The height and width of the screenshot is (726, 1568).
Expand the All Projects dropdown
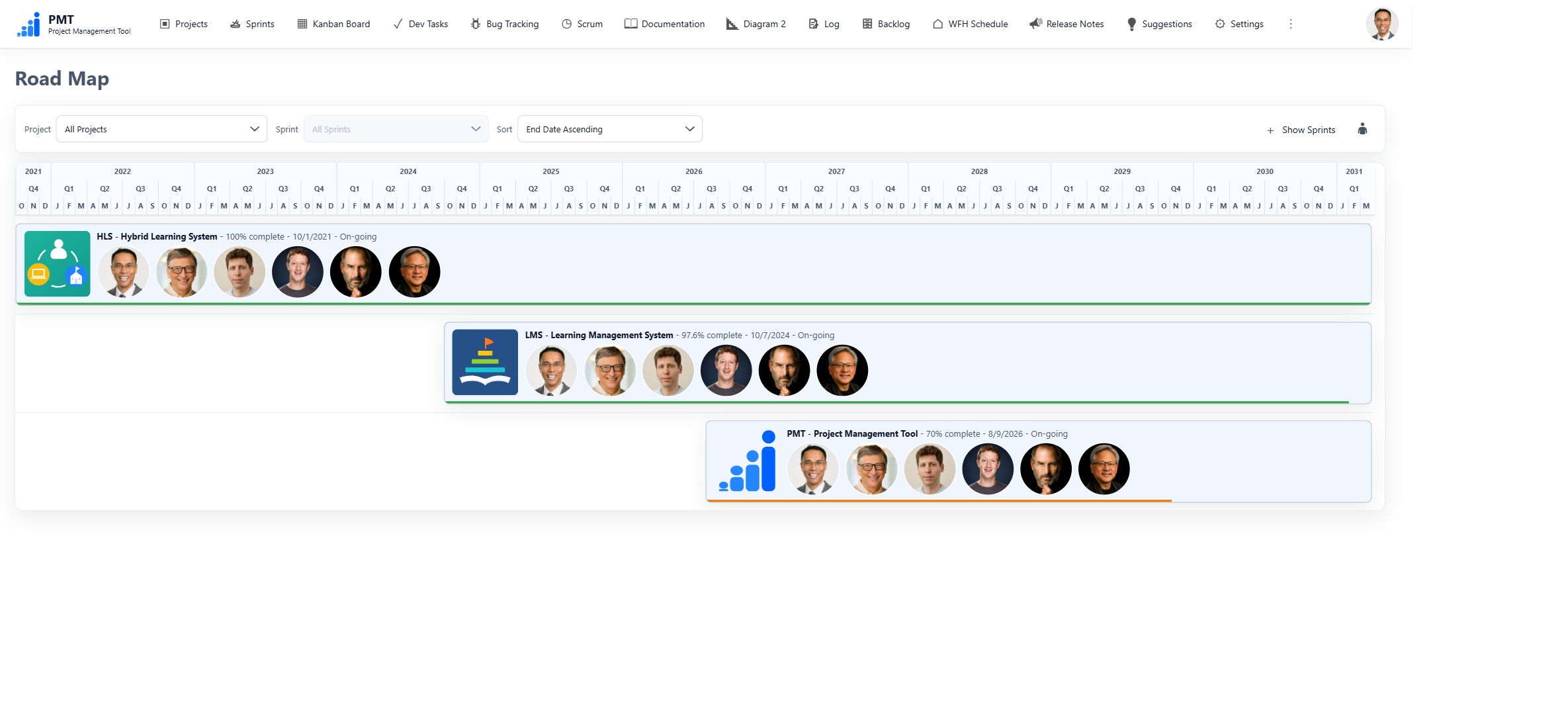pos(161,129)
